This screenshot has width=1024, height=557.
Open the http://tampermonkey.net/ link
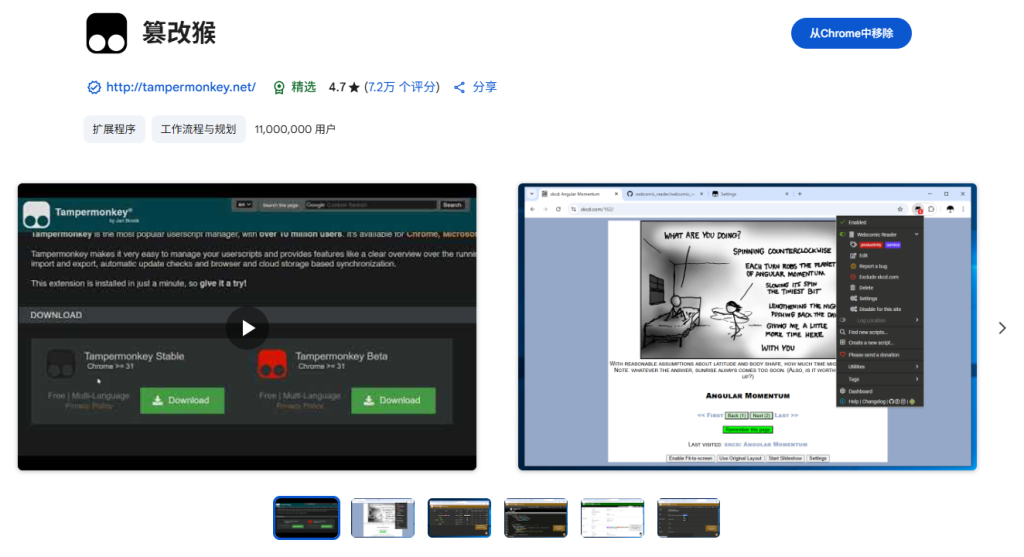(x=181, y=87)
